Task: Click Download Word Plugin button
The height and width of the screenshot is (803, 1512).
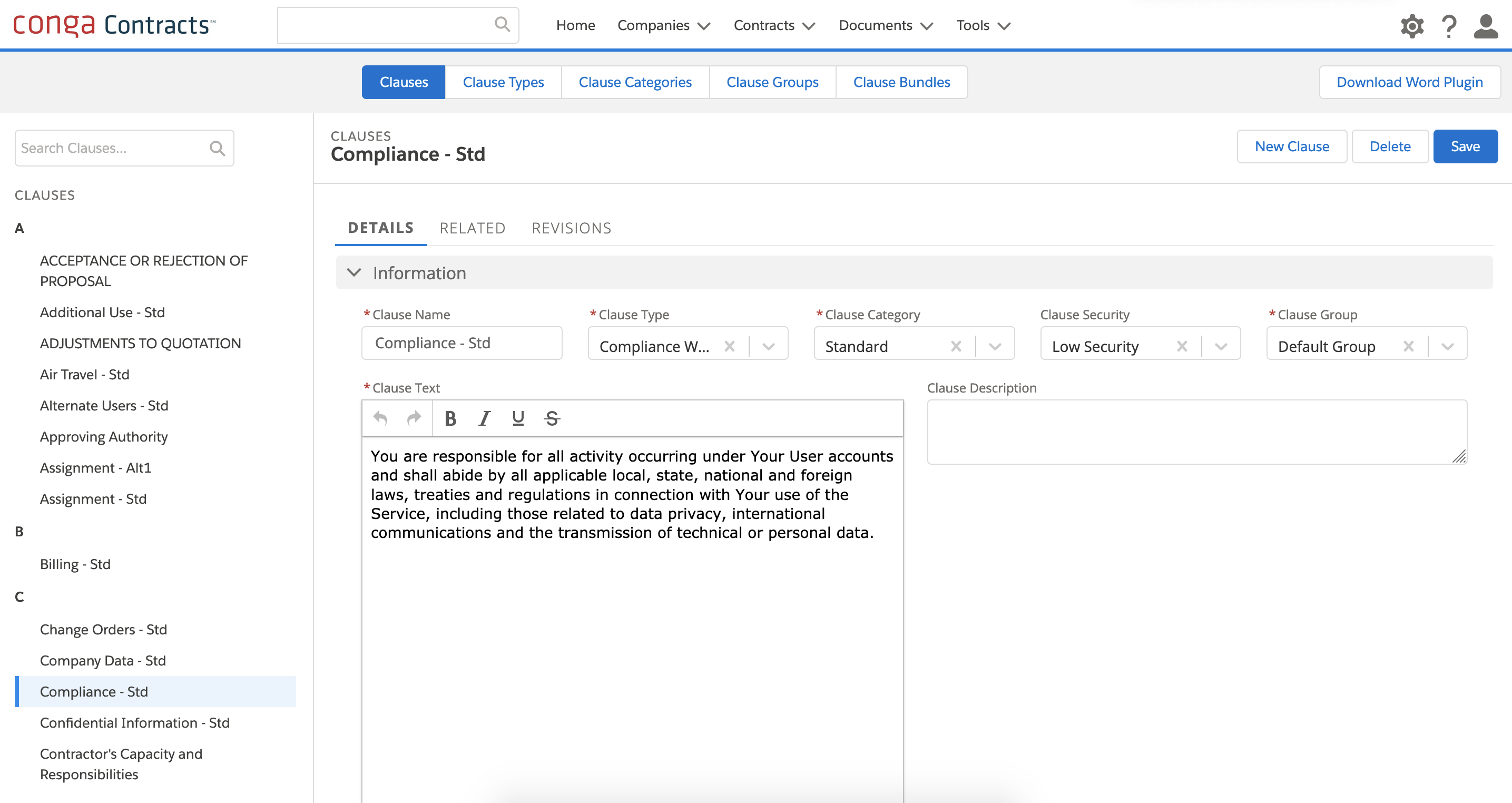Action: (1409, 82)
